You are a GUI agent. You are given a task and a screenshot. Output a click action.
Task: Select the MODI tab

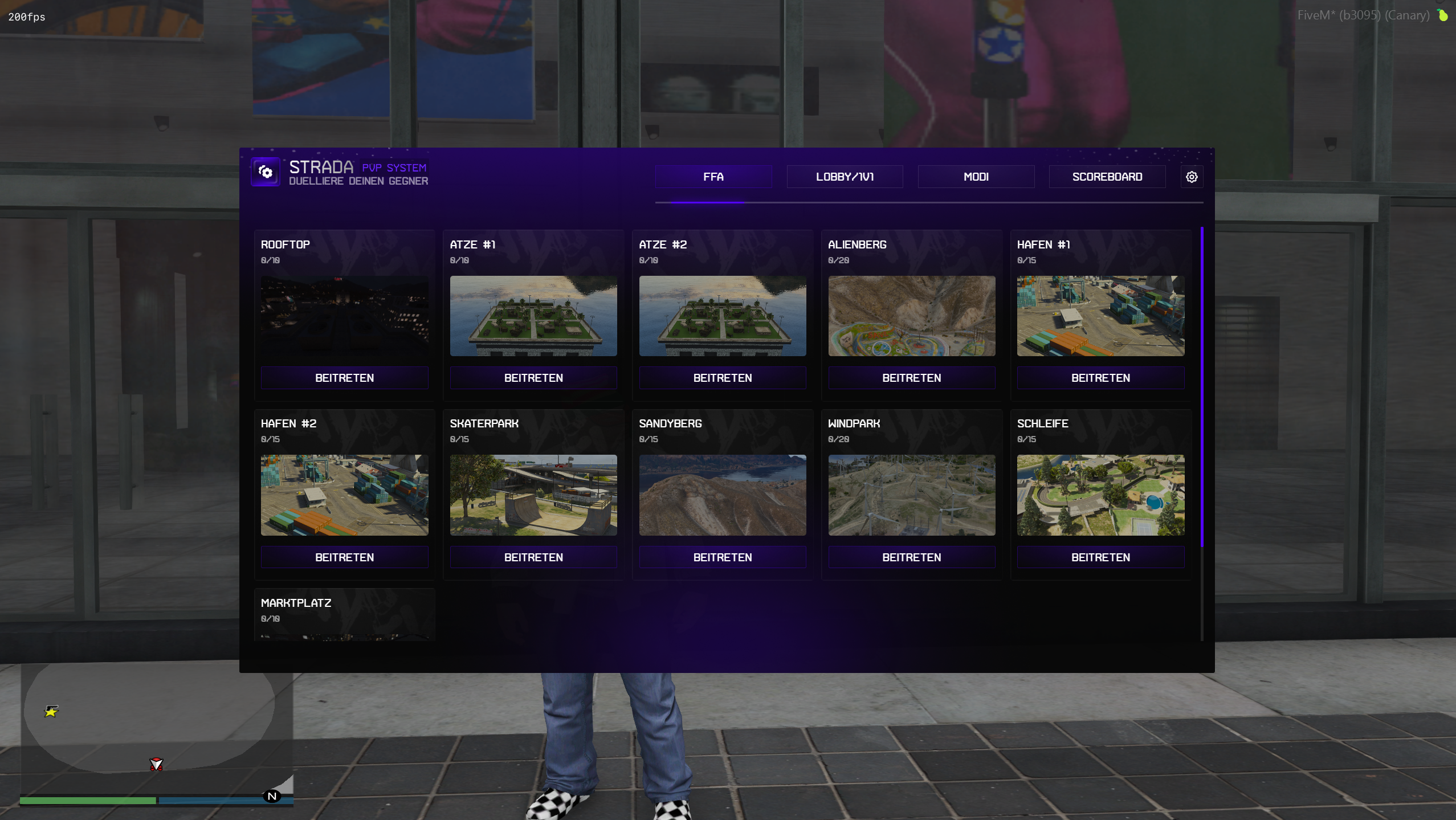[x=976, y=177]
